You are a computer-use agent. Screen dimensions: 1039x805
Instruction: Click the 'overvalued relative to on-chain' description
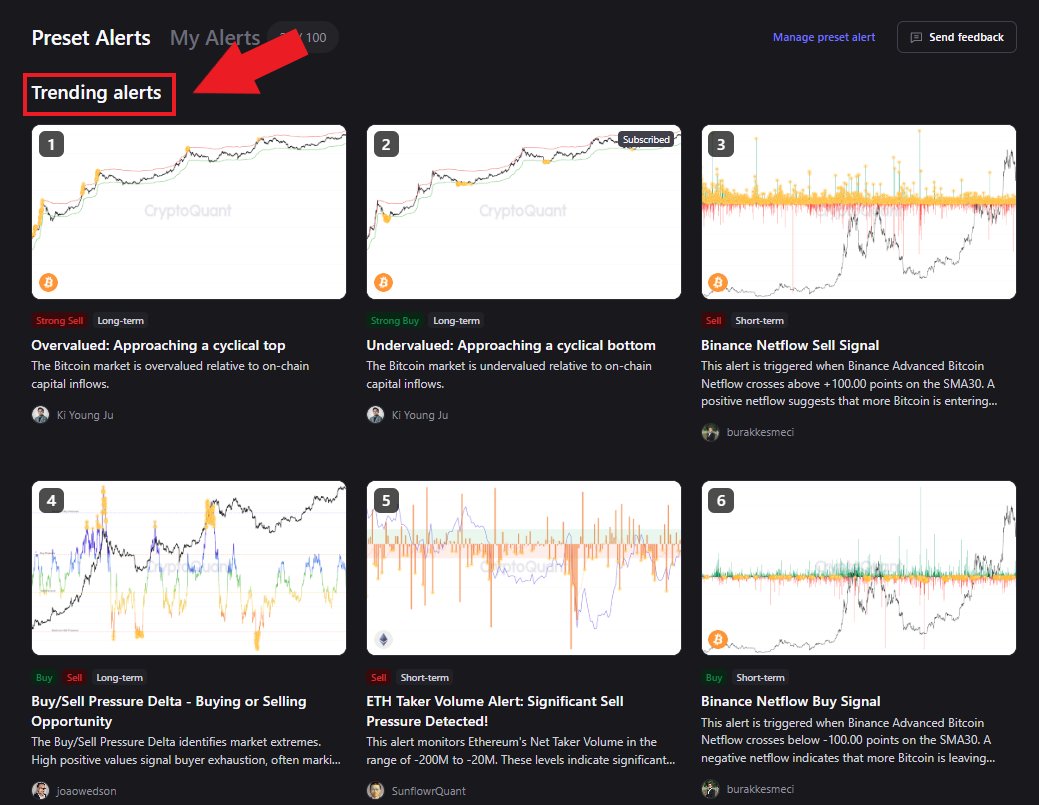(170, 374)
